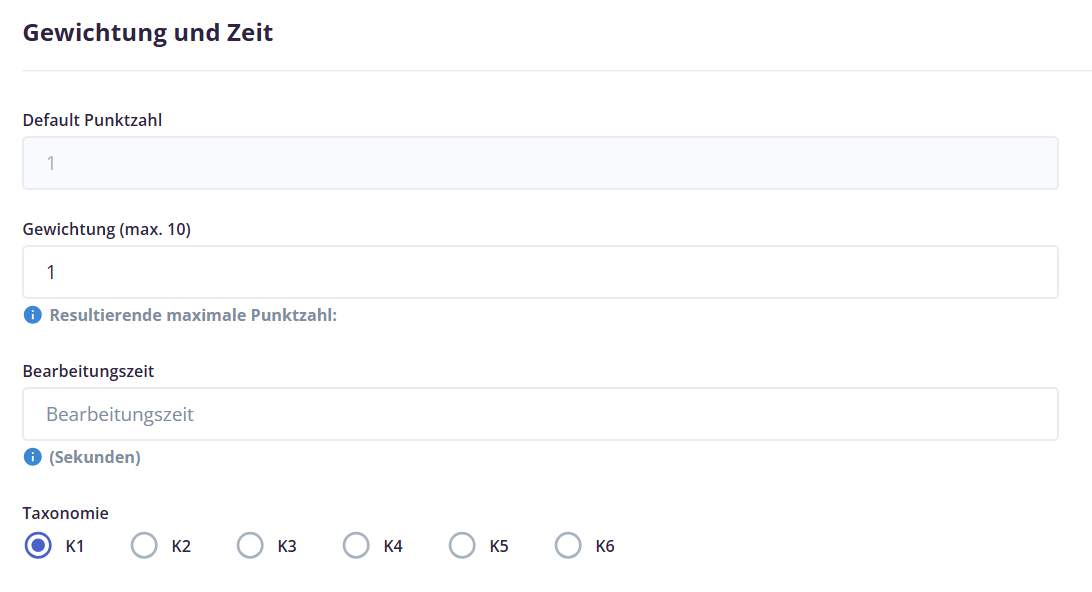The width and height of the screenshot is (1092, 592).
Task: Choose K6 under Taxonomie
Action: (568, 545)
